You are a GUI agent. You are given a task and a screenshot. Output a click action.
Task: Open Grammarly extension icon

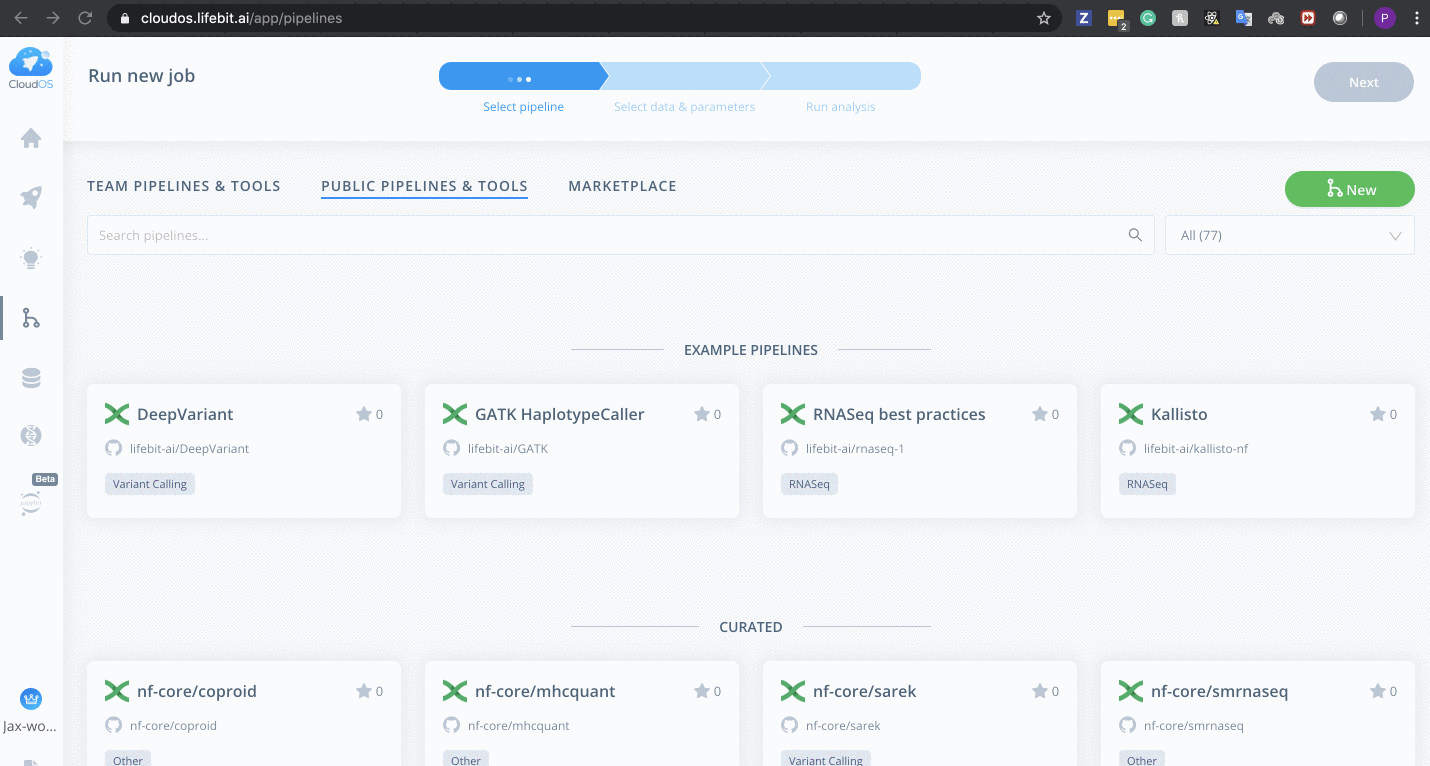pyautogui.click(x=1148, y=18)
